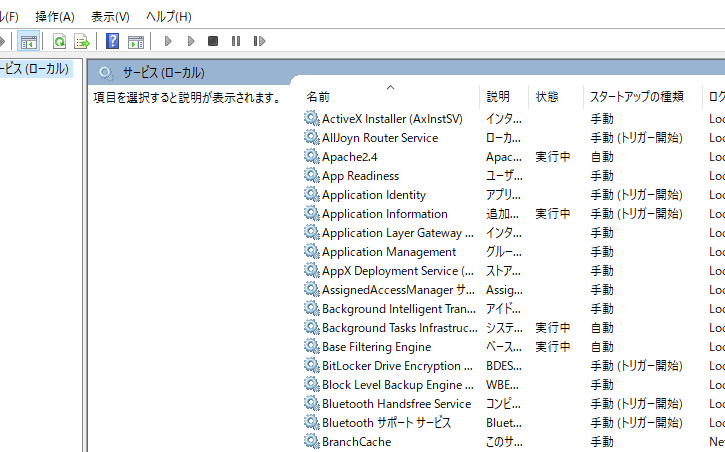Click the gear icon beside App Readiness
725x452 pixels.
(x=312, y=175)
